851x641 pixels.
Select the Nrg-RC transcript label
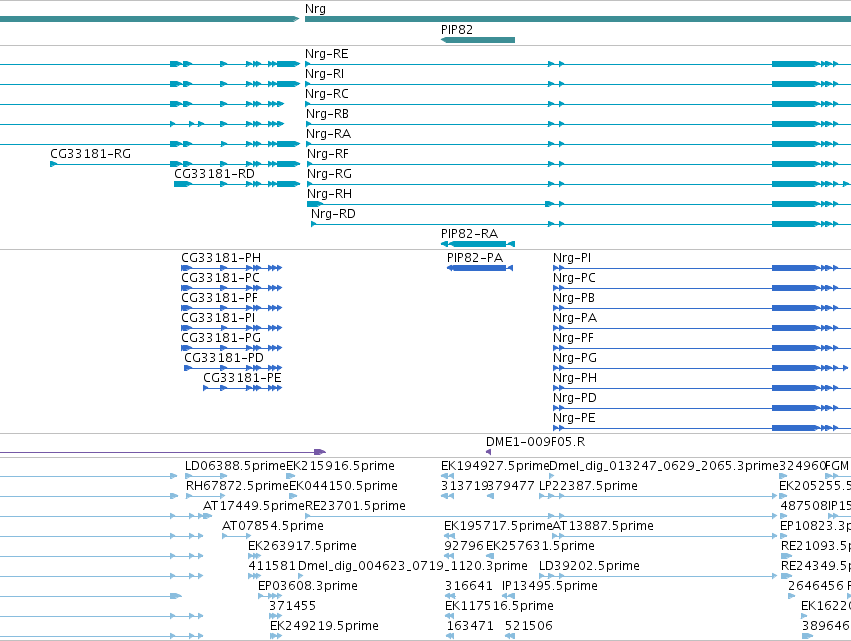pyautogui.click(x=327, y=94)
